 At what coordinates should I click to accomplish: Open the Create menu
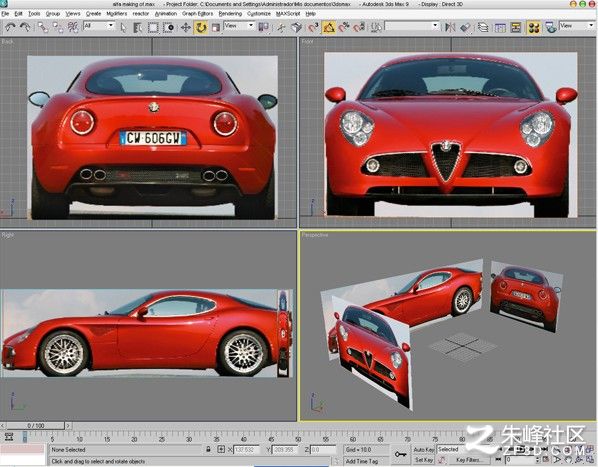(x=93, y=14)
